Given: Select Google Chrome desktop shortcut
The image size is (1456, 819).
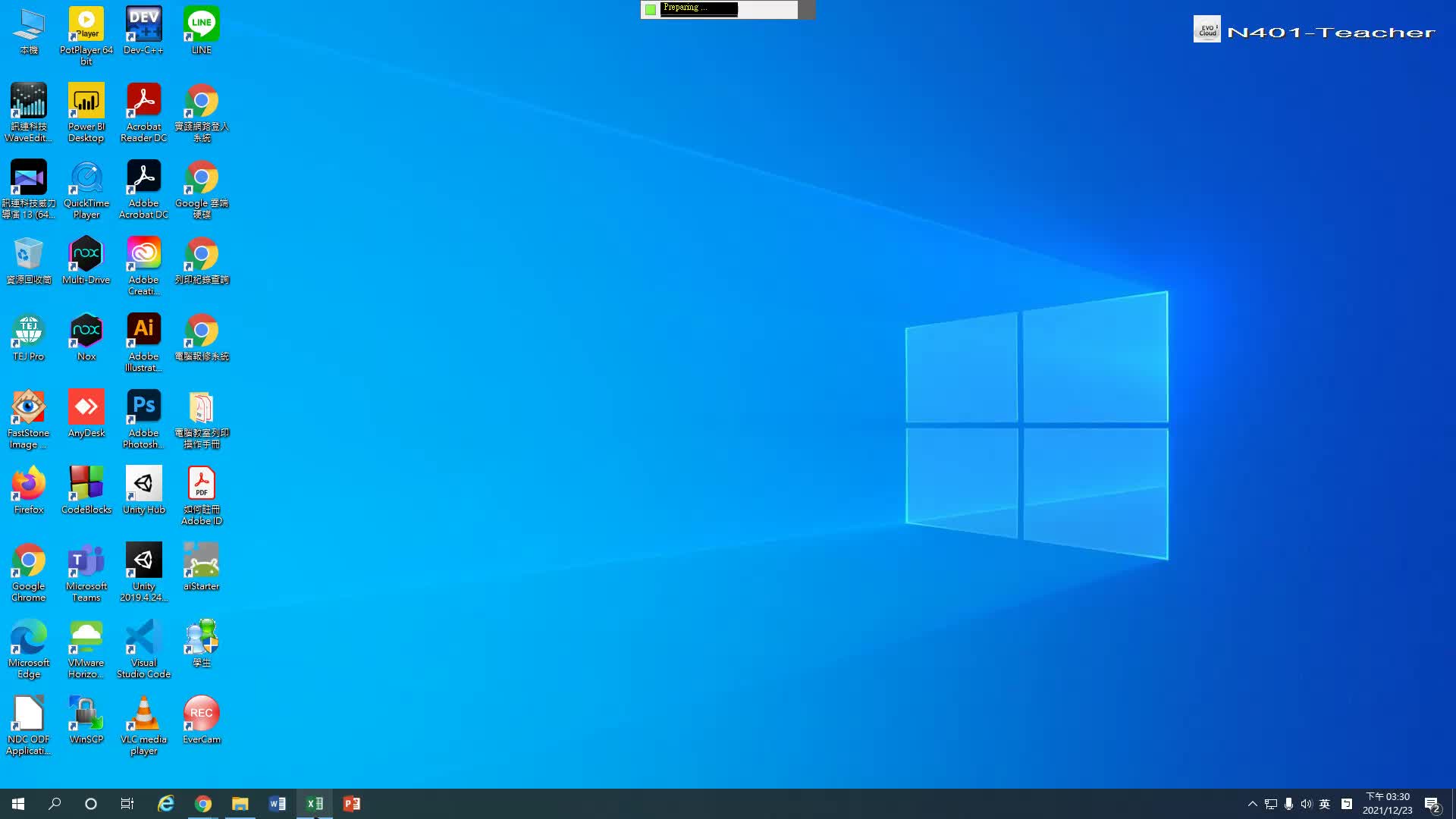Looking at the screenshot, I should [x=28, y=572].
